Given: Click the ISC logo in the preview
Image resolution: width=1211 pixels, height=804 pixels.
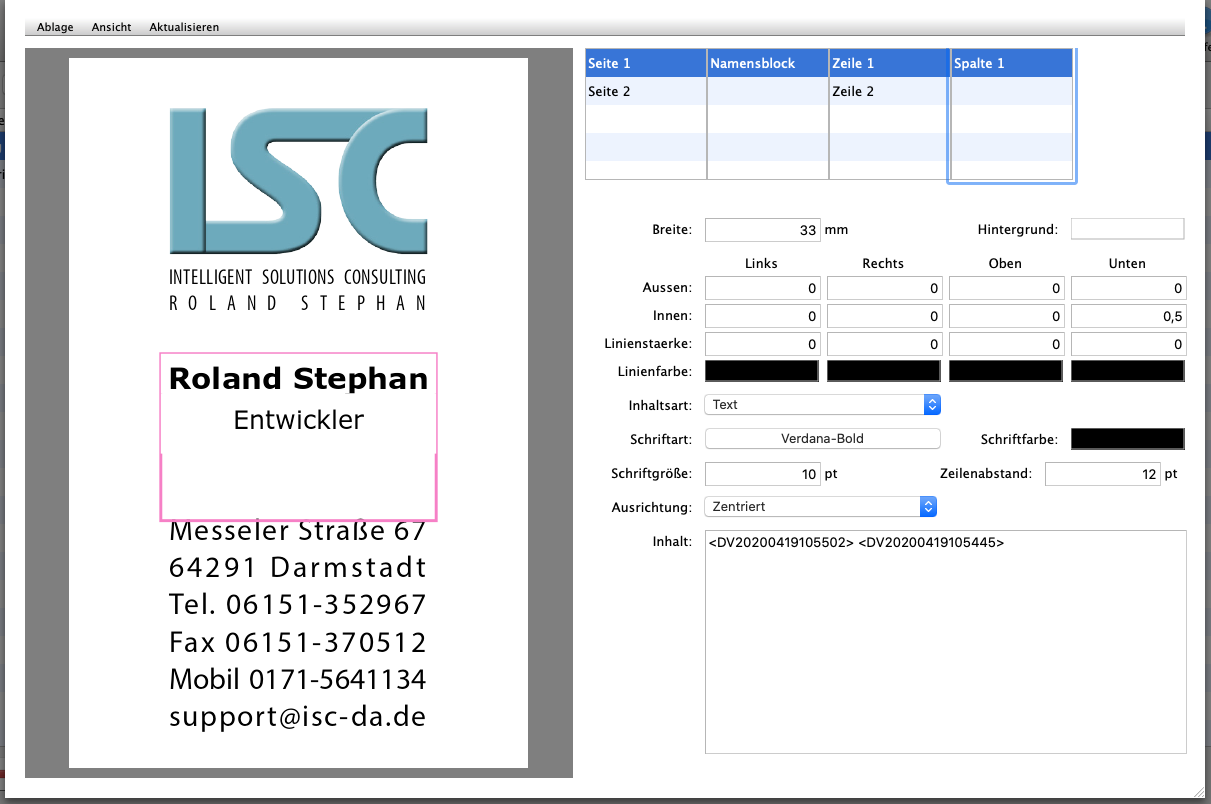Looking at the screenshot, I should [298, 180].
